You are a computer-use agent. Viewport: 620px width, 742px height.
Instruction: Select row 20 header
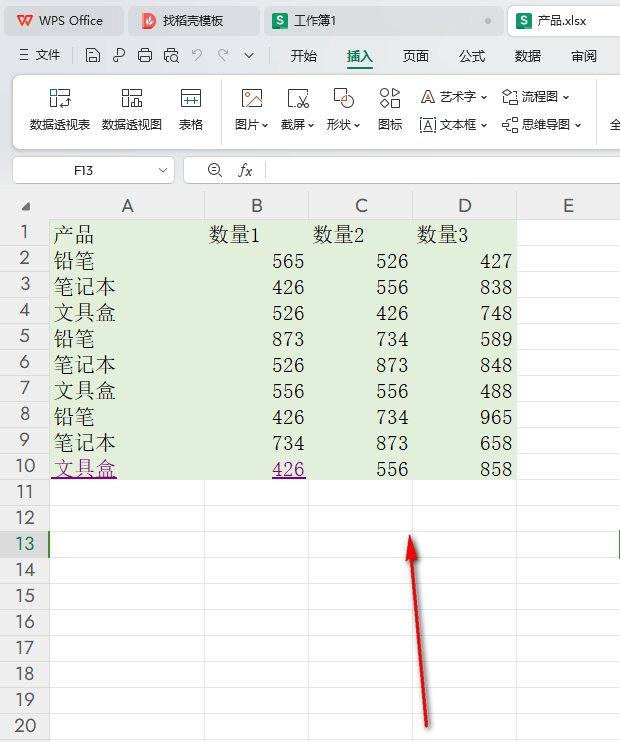pos(25,726)
